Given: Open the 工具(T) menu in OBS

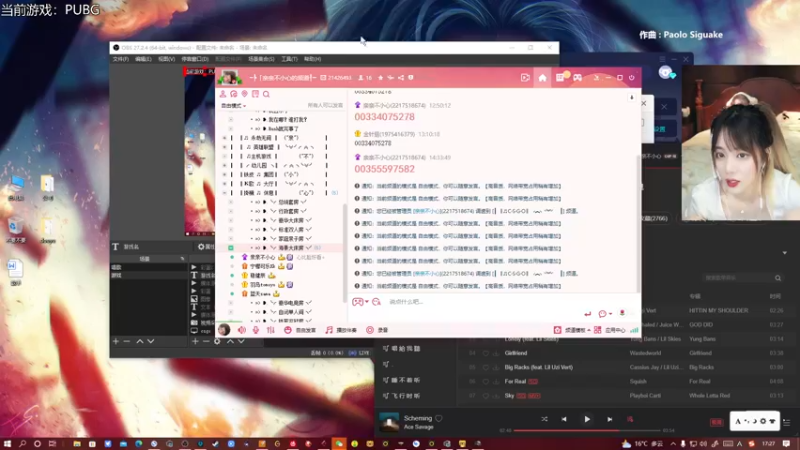Looking at the screenshot, I should point(289,59).
